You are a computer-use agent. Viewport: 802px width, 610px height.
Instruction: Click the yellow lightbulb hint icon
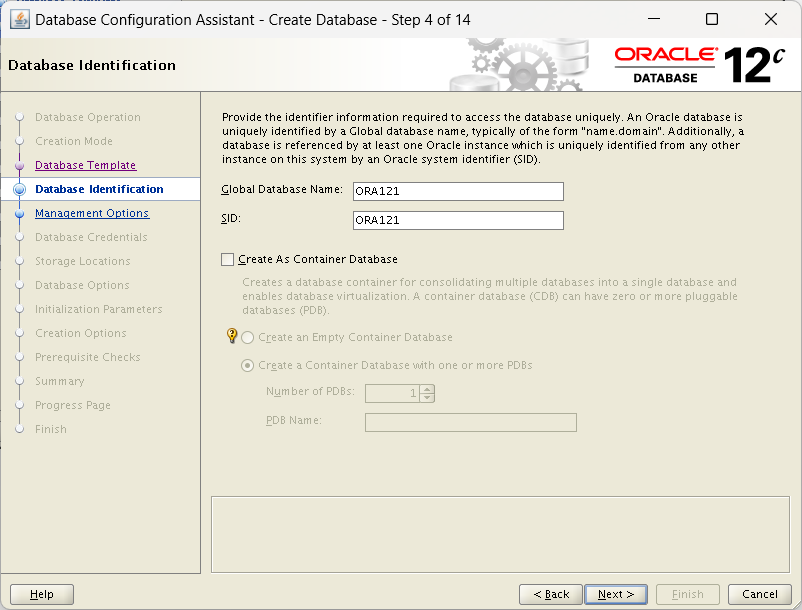pos(232,335)
